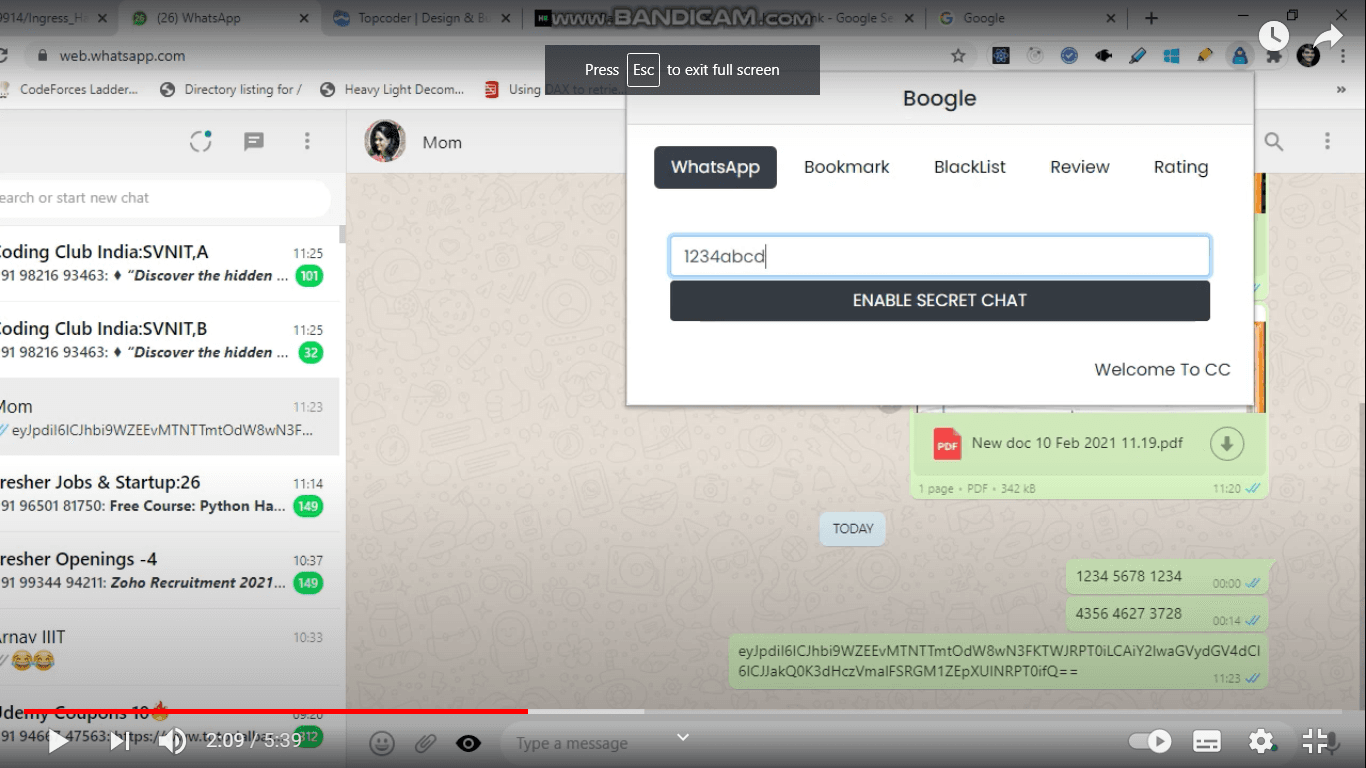Open the Coding Club India:SVNIT,A chat
This screenshot has width=1366, height=768.
click(x=169, y=263)
